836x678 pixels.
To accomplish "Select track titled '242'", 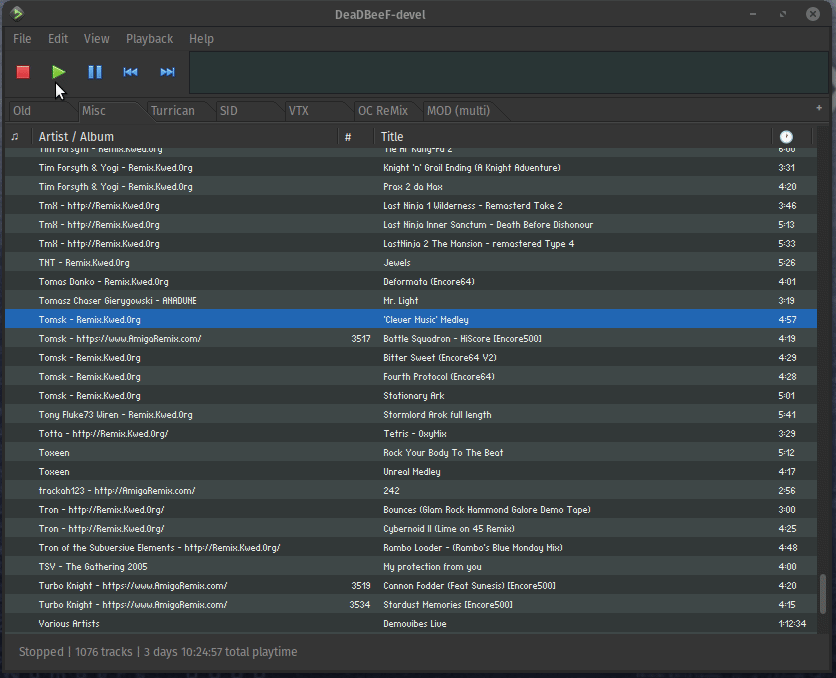I will (x=411, y=490).
